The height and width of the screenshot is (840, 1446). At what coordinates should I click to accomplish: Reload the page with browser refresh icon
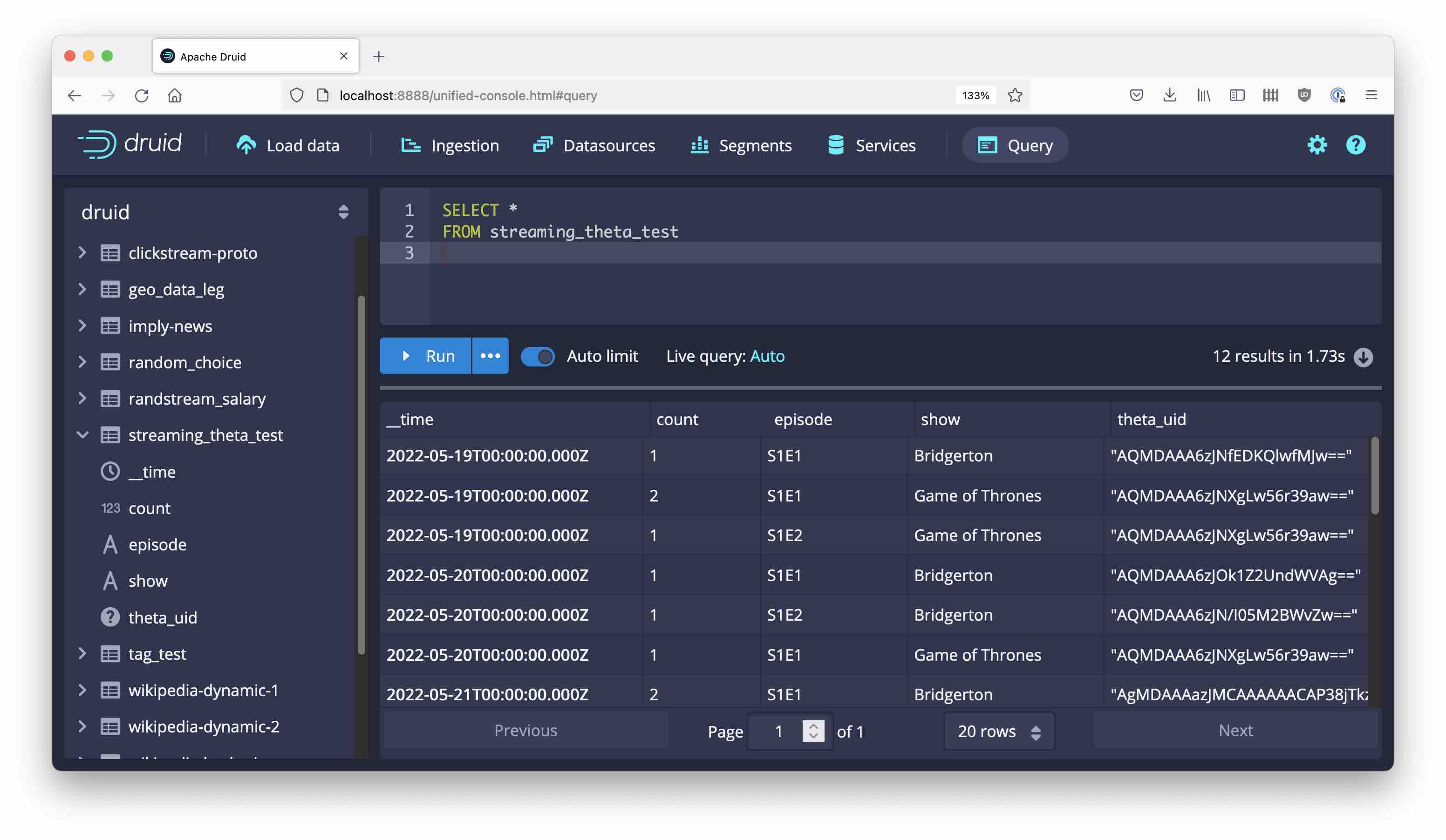141,95
